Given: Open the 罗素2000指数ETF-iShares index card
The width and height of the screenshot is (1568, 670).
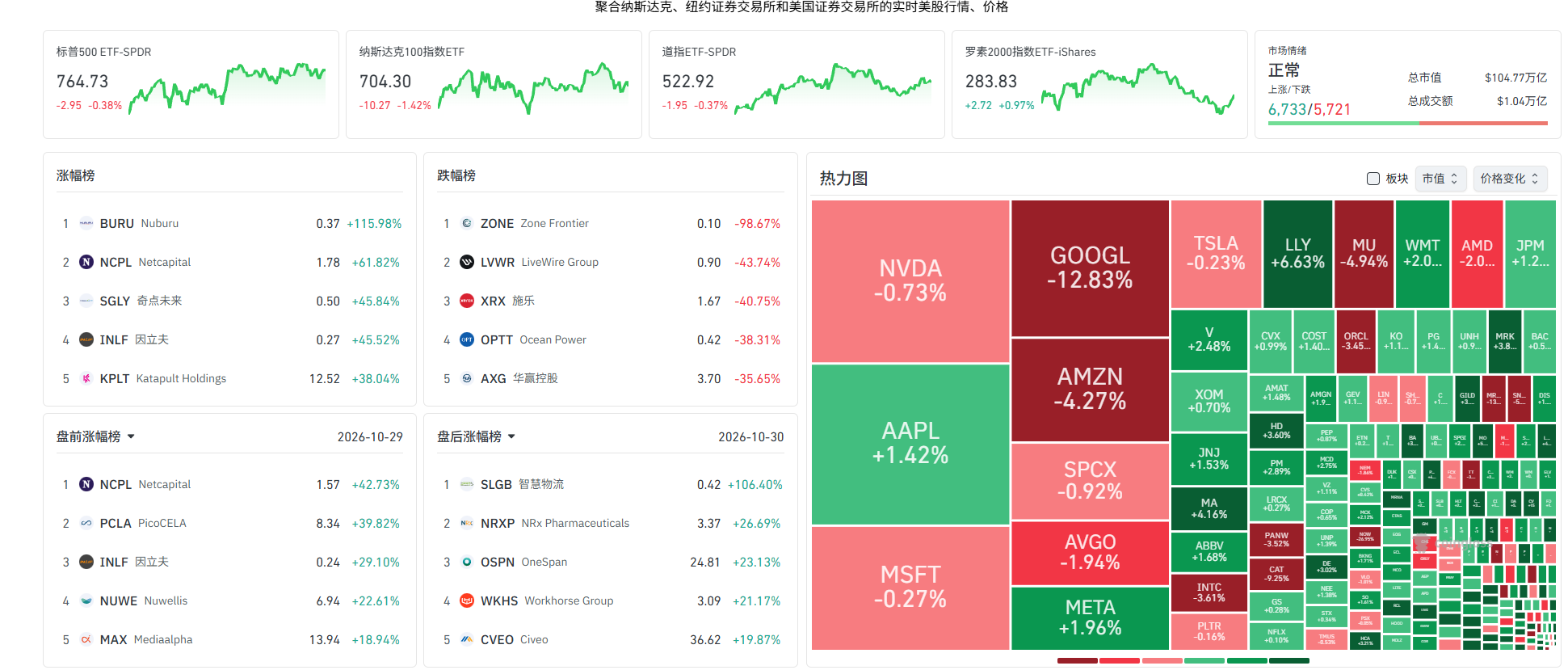Looking at the screenshot, I should pos(1099,85).
